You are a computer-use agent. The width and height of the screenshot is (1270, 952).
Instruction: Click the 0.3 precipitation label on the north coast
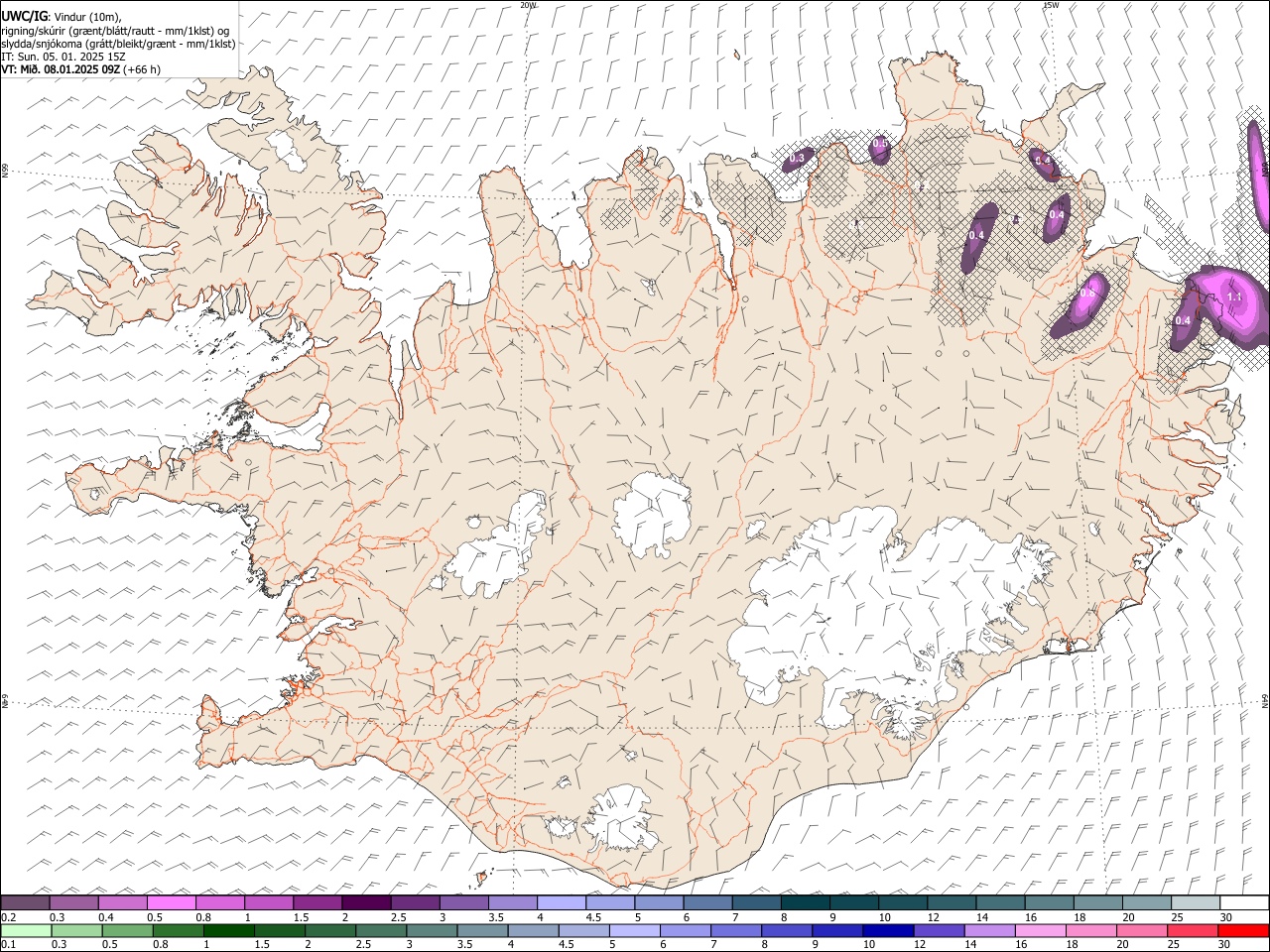click(797, 158)
